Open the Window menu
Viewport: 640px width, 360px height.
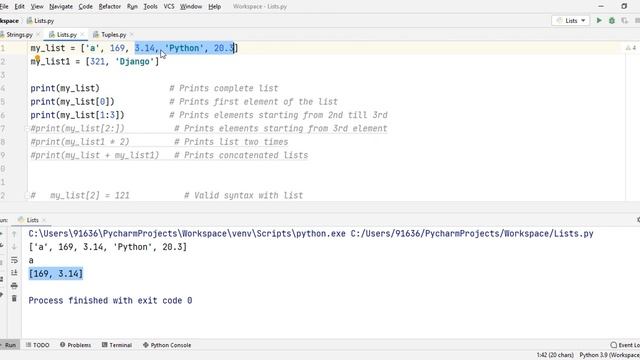(191, 7)
